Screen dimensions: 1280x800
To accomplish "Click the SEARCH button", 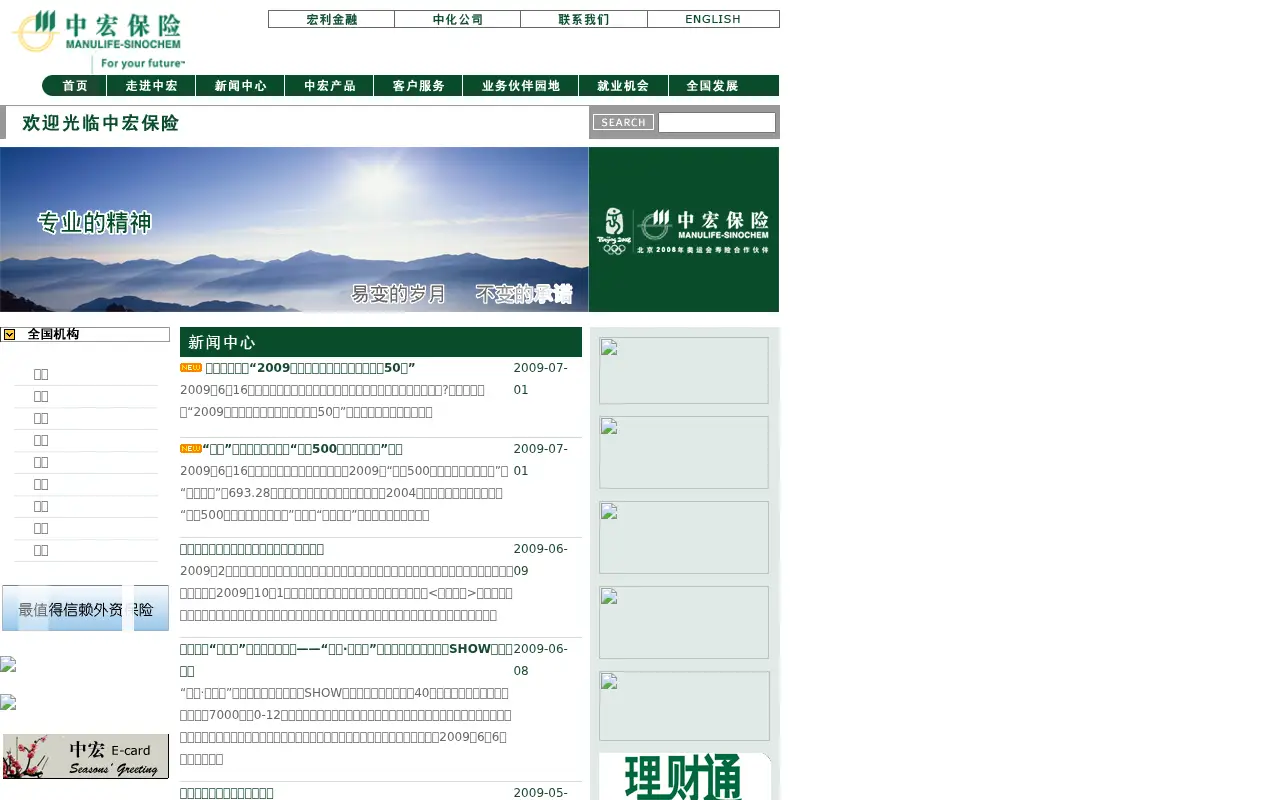I will (623, 122).
